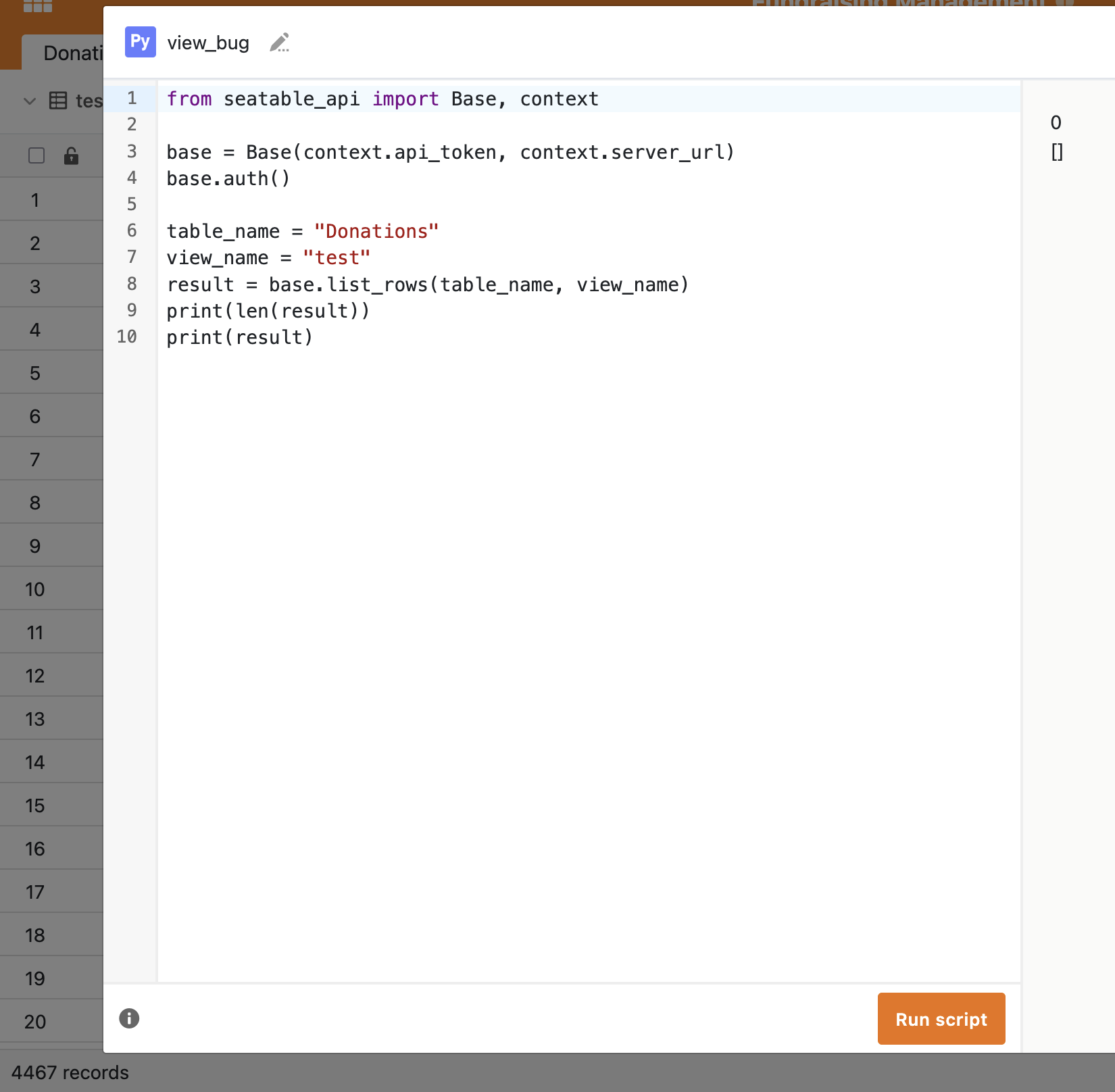The height and width of the screenshot is (1092, 1115).
Task: Click the table view grid icon beside tes
Action: tap(58, 101)
